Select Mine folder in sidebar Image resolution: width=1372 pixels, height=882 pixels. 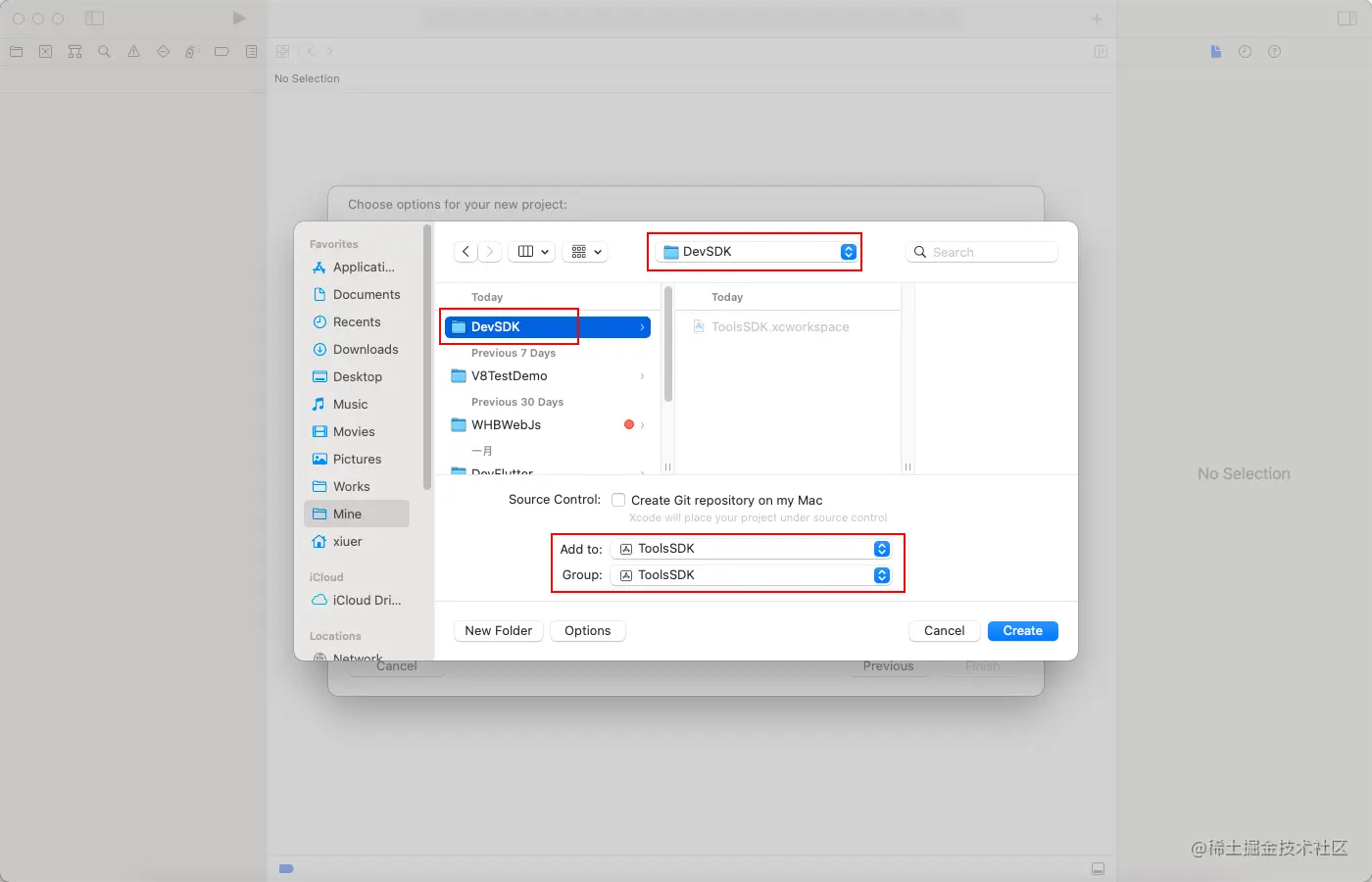356,514
